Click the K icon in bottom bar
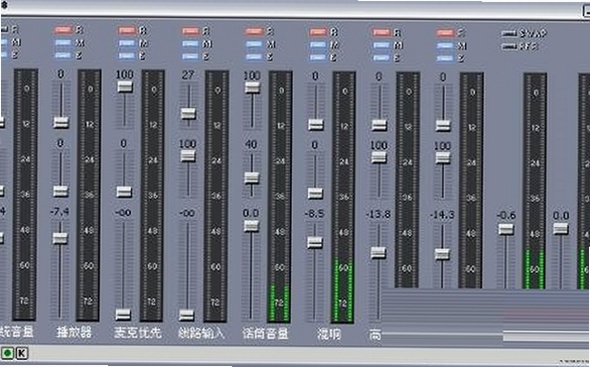Screen dimensions: 590x367 pos(22,353)
